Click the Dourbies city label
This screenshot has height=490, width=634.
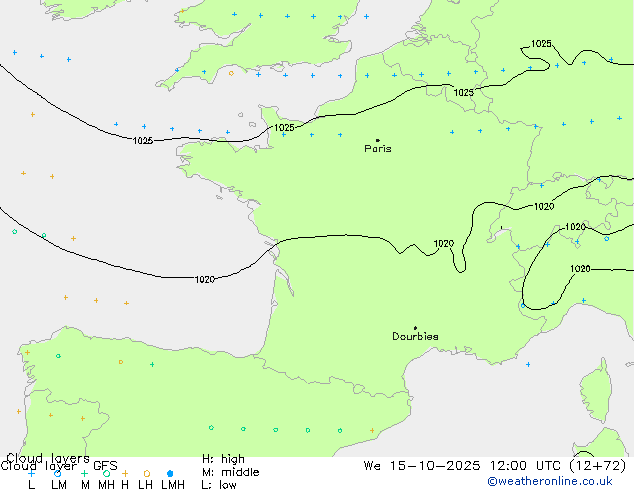click(415, 336)
